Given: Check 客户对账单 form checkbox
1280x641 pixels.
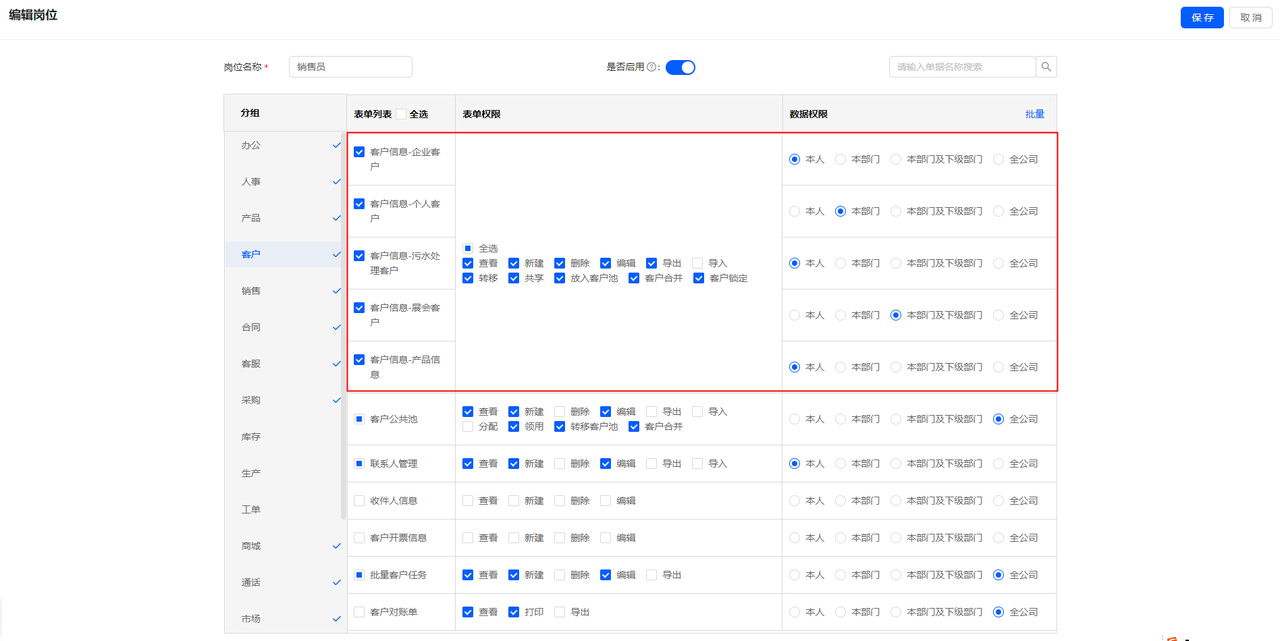Looking at the screenshot, I should (x=359, y=612).
